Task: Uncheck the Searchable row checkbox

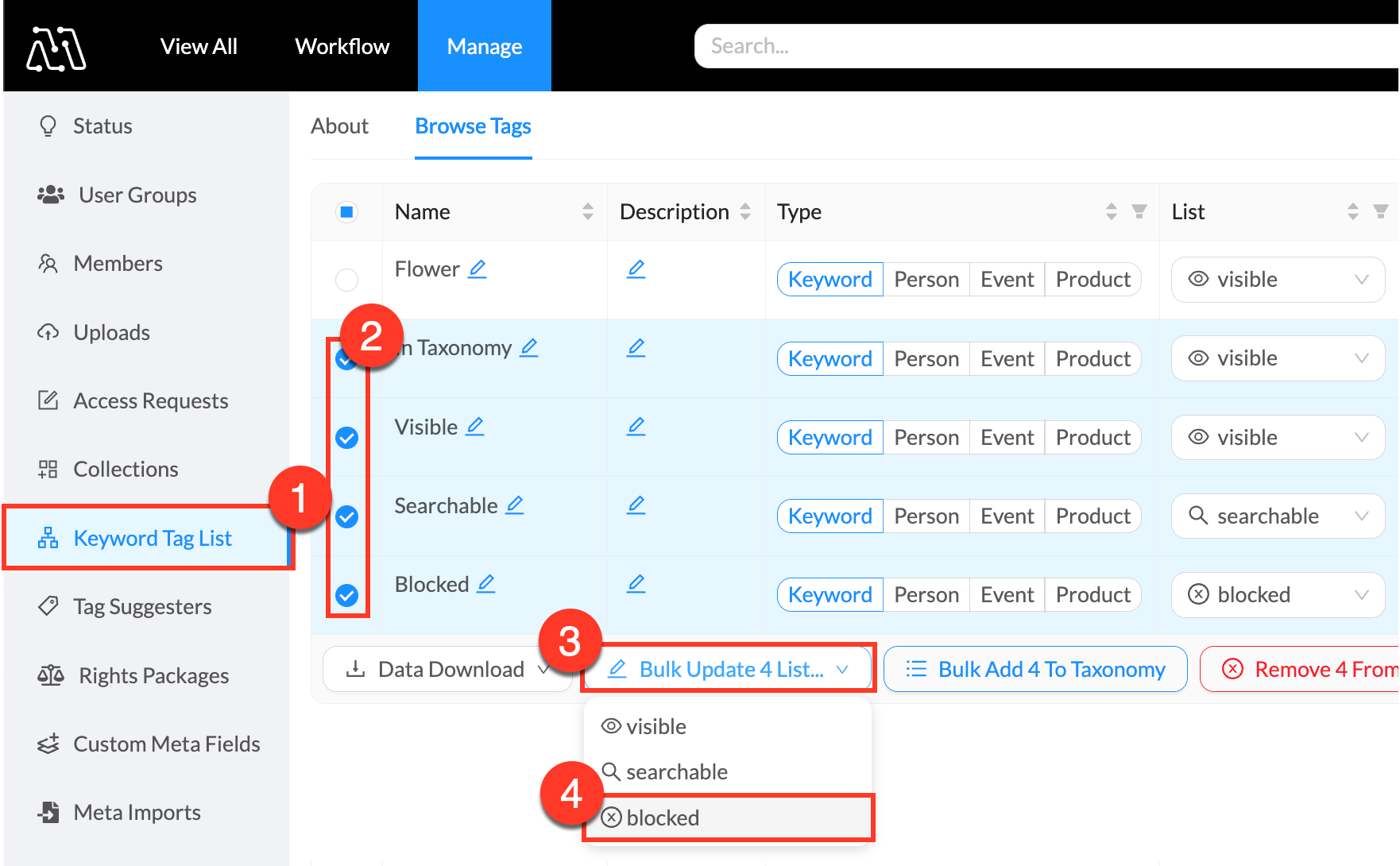Action: [346, 517]
